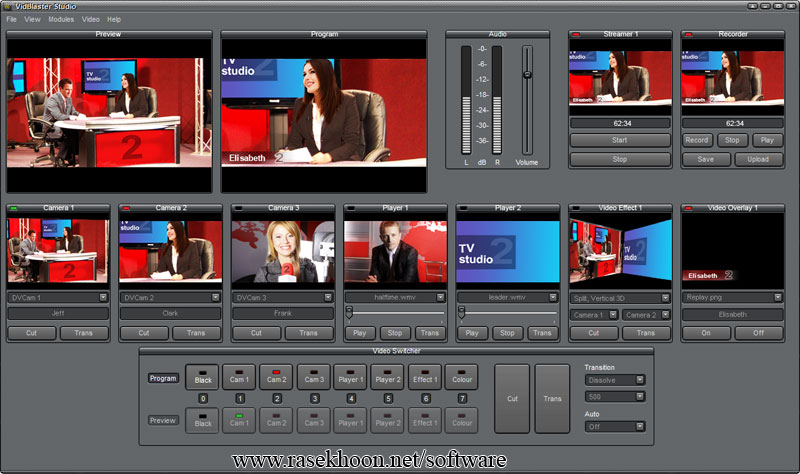The width and height of the screenshot is (800, 474).
Task: Click the Camera 1 name field Jeff
Action: pos(58,313)
